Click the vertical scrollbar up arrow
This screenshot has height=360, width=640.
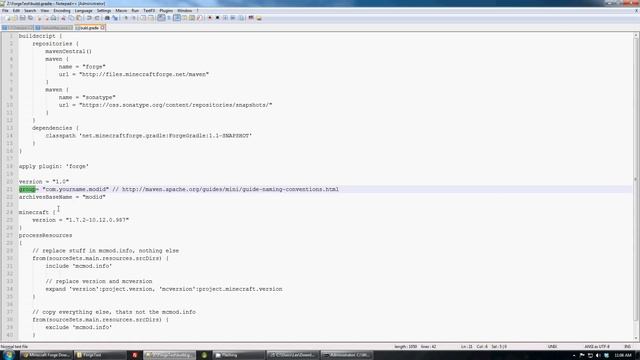(x=636, y=36)
